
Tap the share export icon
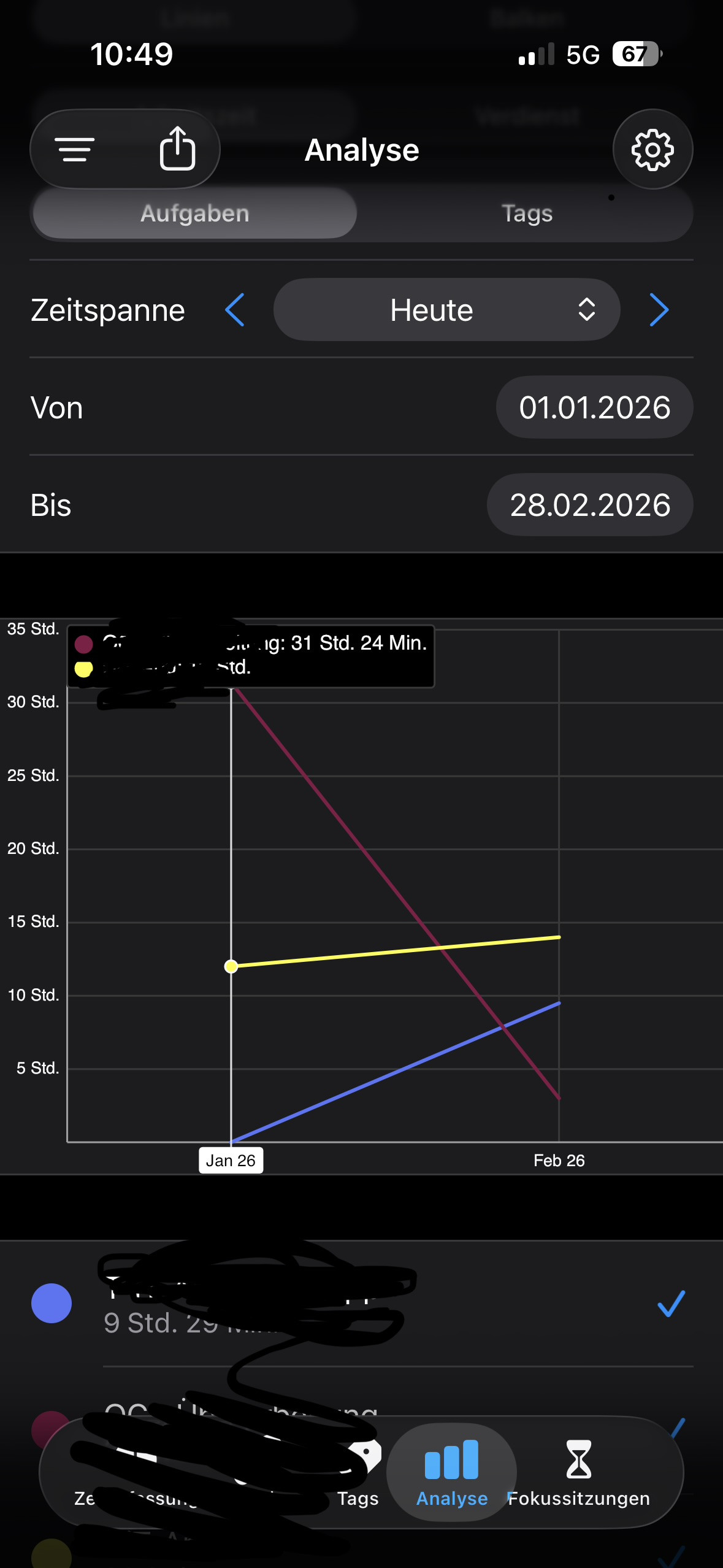click(x=177, y=148)
